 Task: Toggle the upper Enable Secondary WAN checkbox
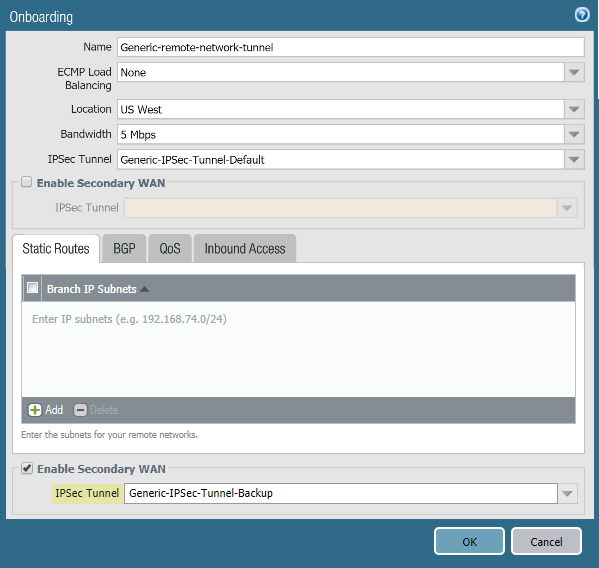pyautogui.click(x=26, y=182)
